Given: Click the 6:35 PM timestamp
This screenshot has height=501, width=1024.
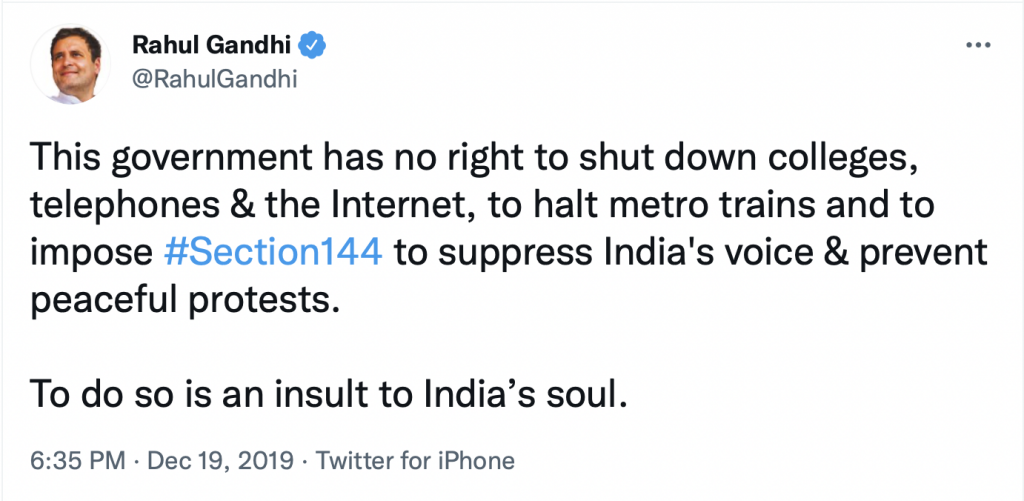Looking at the screenshot, I should pos(78,461).
